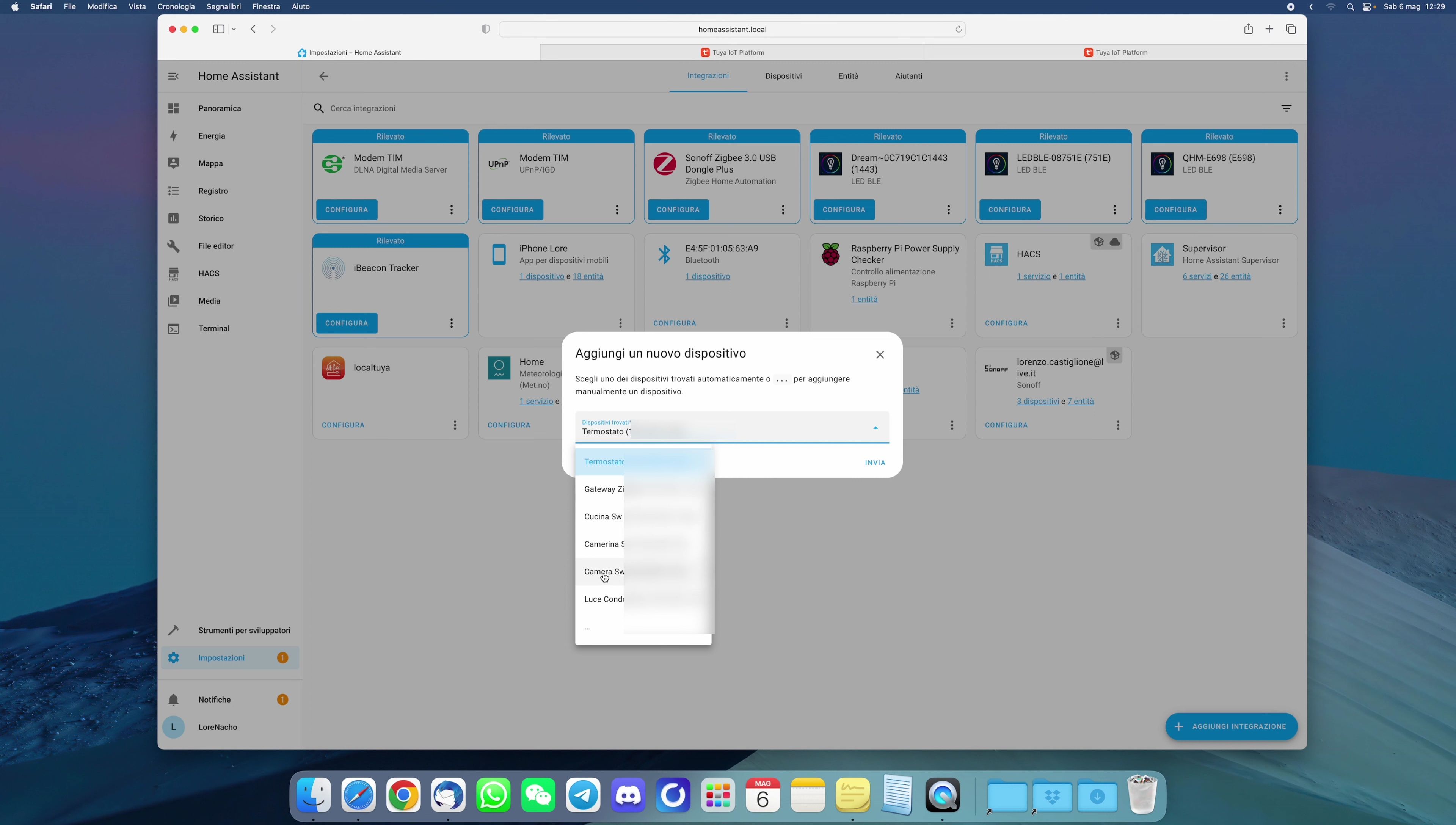The height and width of the screenshot is (825, 1456).
Task: Open Notifiche bell in sidebar
Action: [x=230, y=700]
